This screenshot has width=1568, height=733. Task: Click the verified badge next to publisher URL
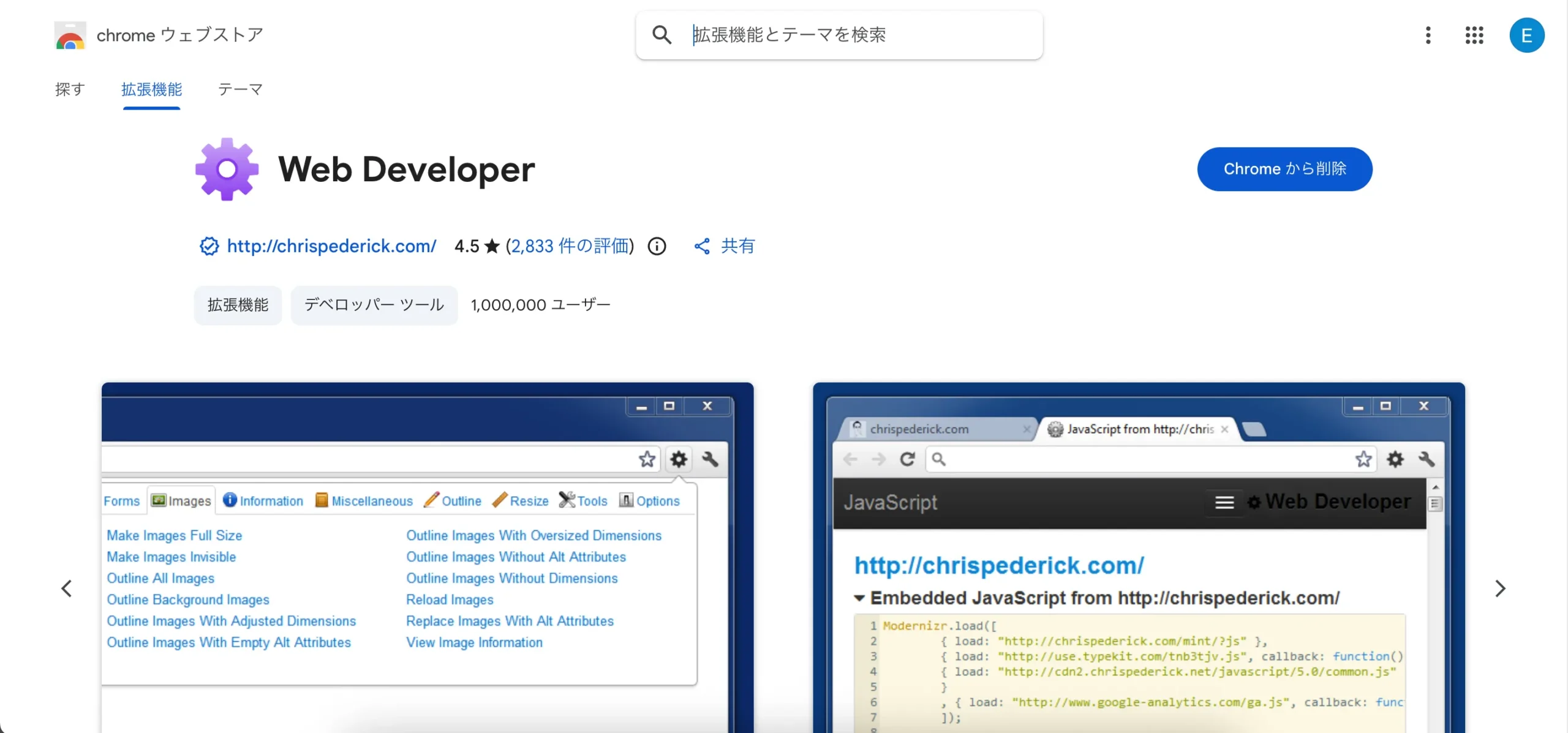click(x=209, y=246)
